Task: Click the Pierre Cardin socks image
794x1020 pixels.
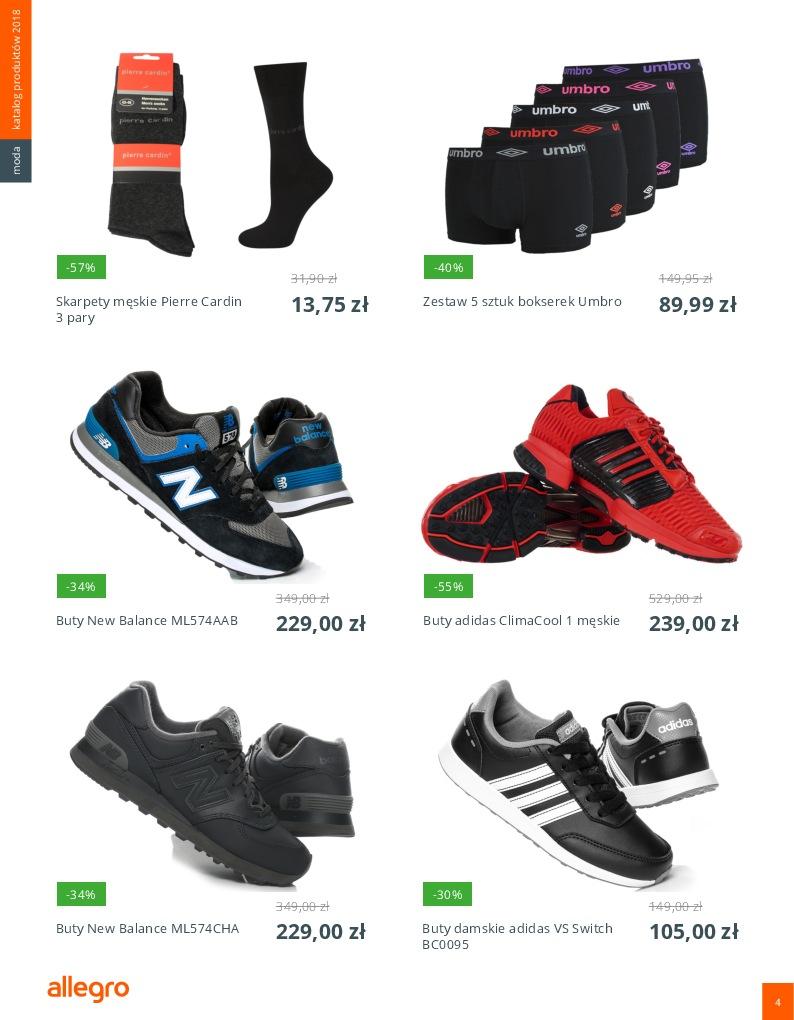Action: (220, 155)
